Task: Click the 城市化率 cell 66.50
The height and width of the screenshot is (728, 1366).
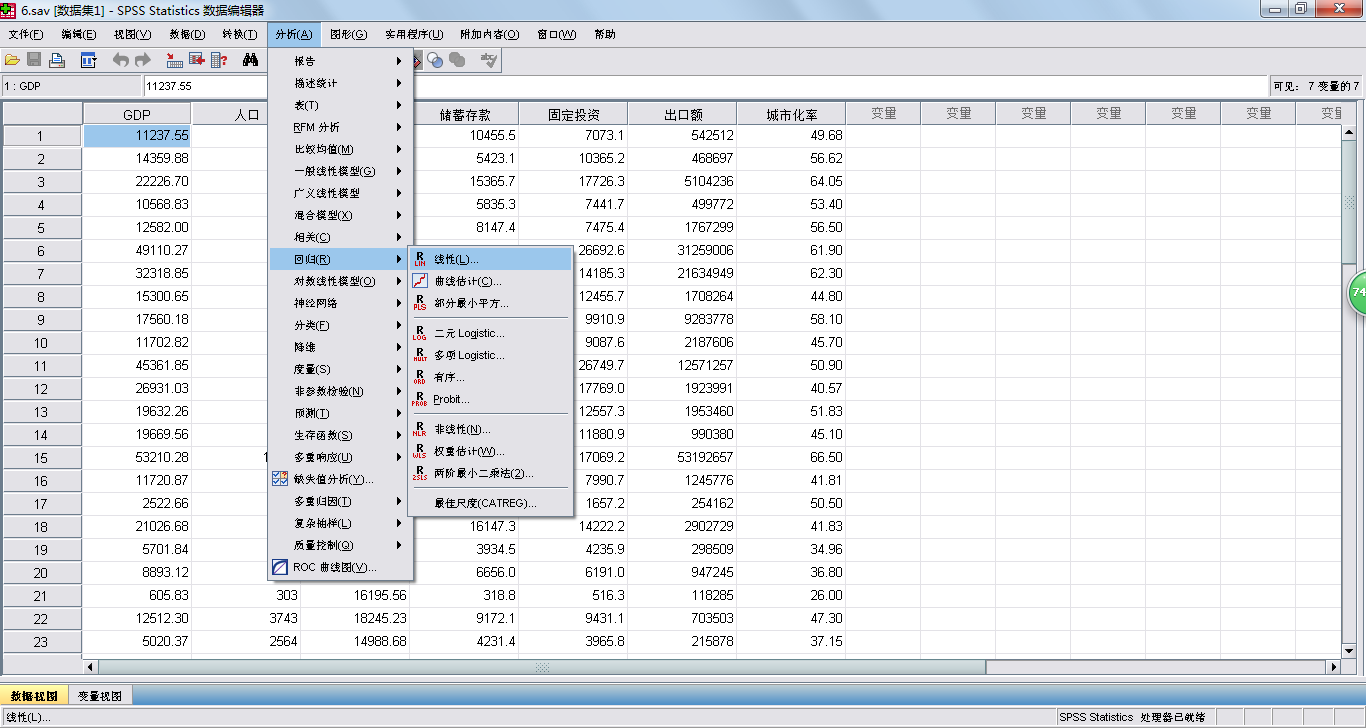Action: point(791,457)
